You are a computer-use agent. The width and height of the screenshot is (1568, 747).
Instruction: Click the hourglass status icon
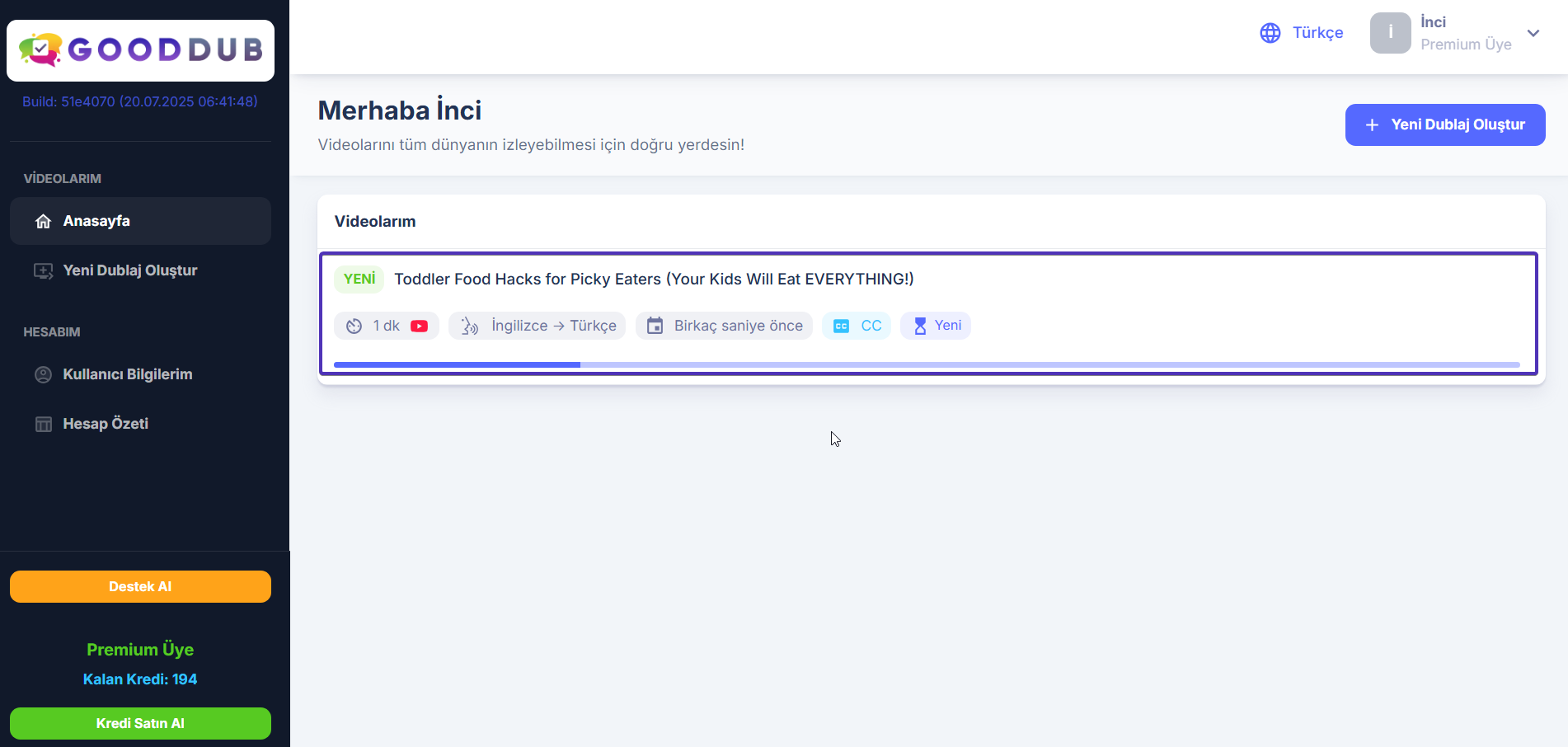point(920,326)
